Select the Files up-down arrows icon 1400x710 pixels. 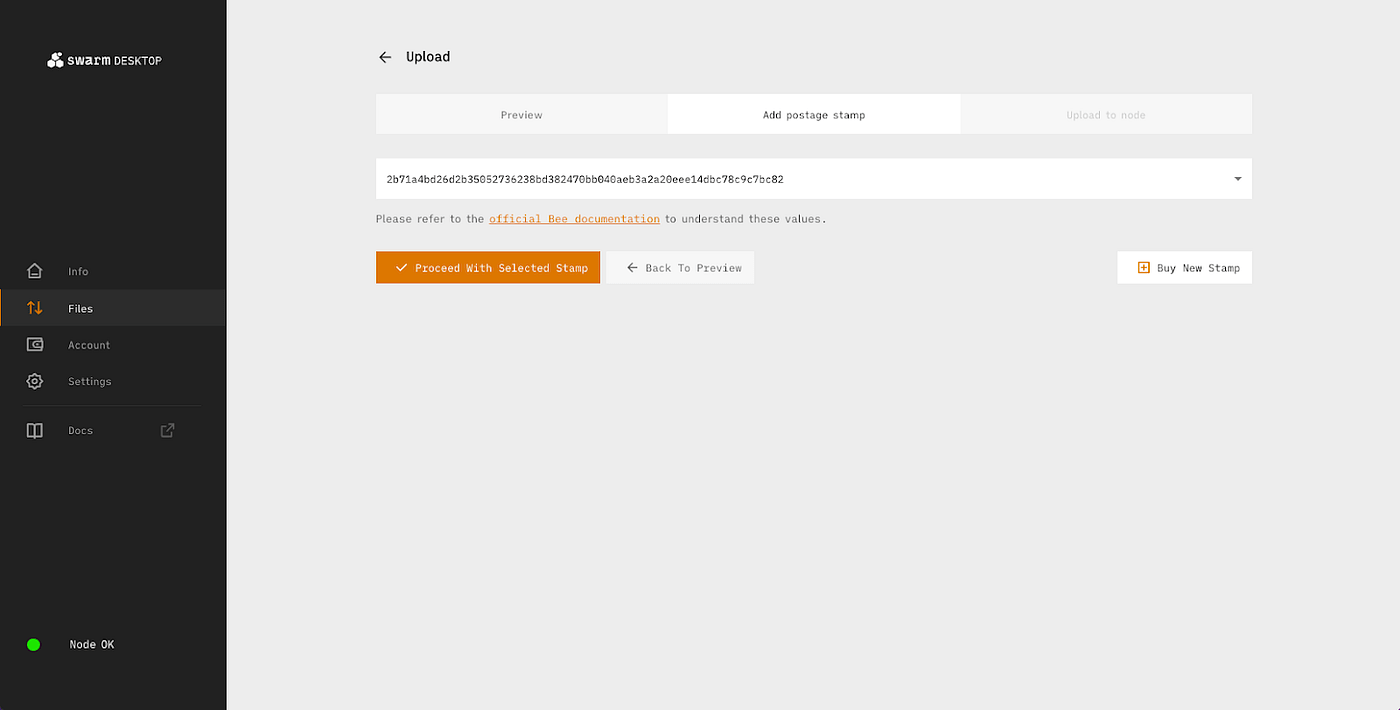pyautogui.click(x=35, y=308)
